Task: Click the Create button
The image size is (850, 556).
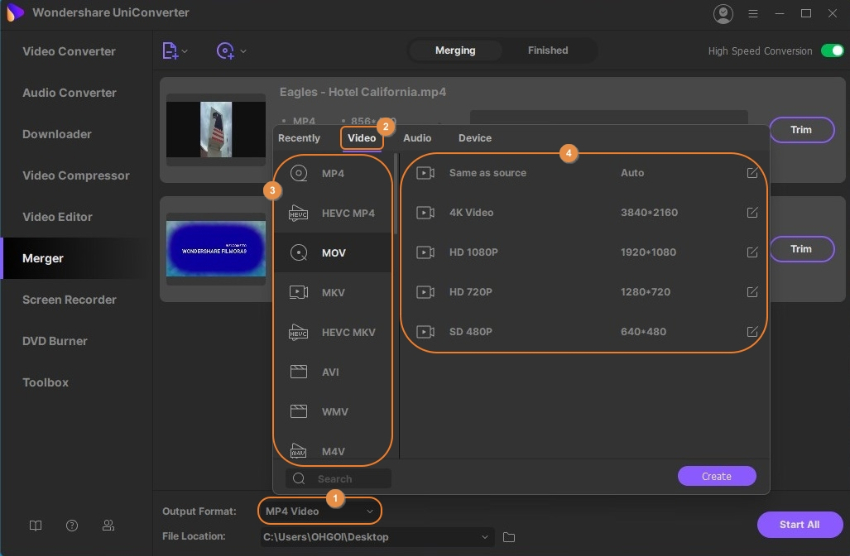Action: [x=716, y=477]
